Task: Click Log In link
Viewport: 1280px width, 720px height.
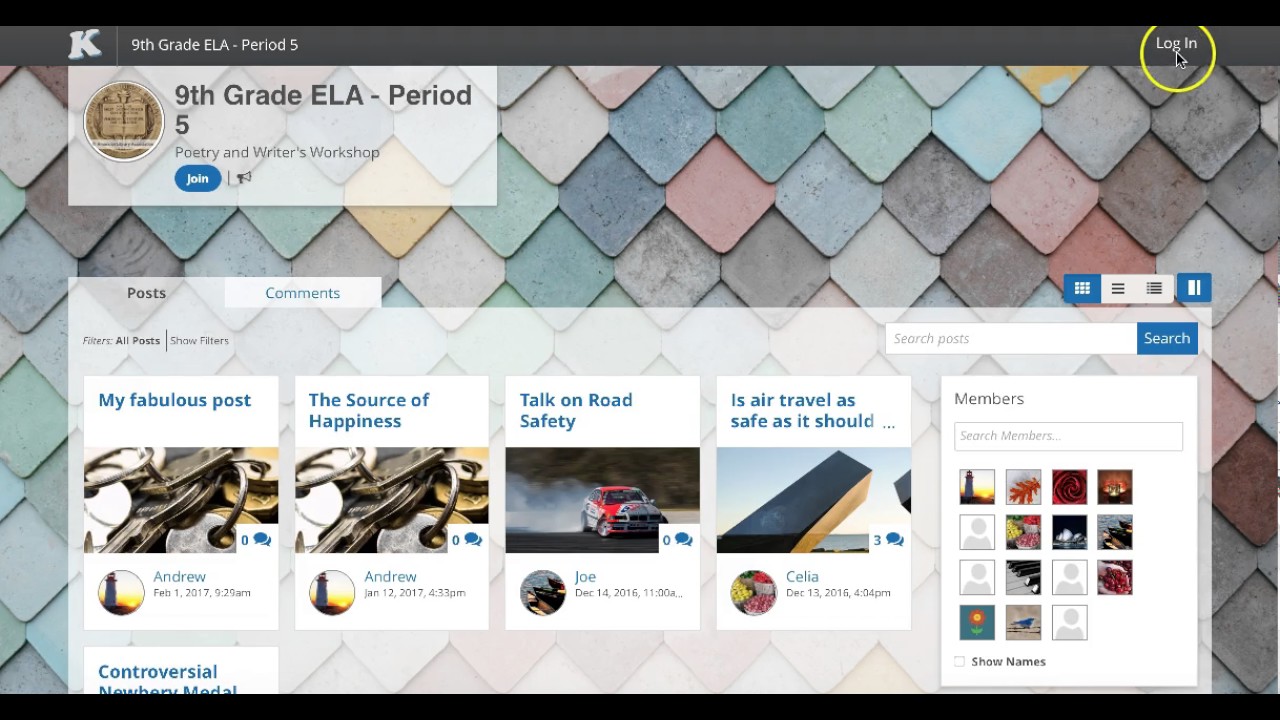Action: 1176,43
